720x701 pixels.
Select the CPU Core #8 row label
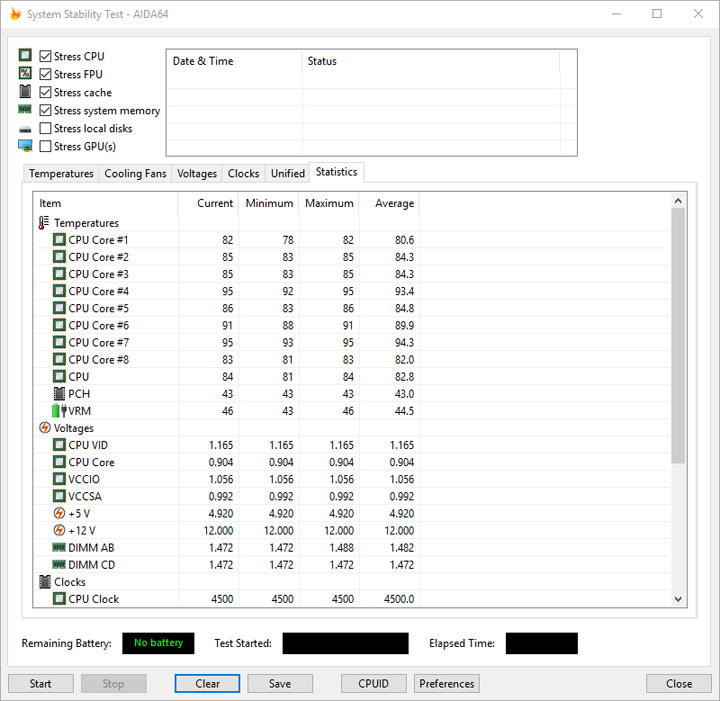pos(98,359)
